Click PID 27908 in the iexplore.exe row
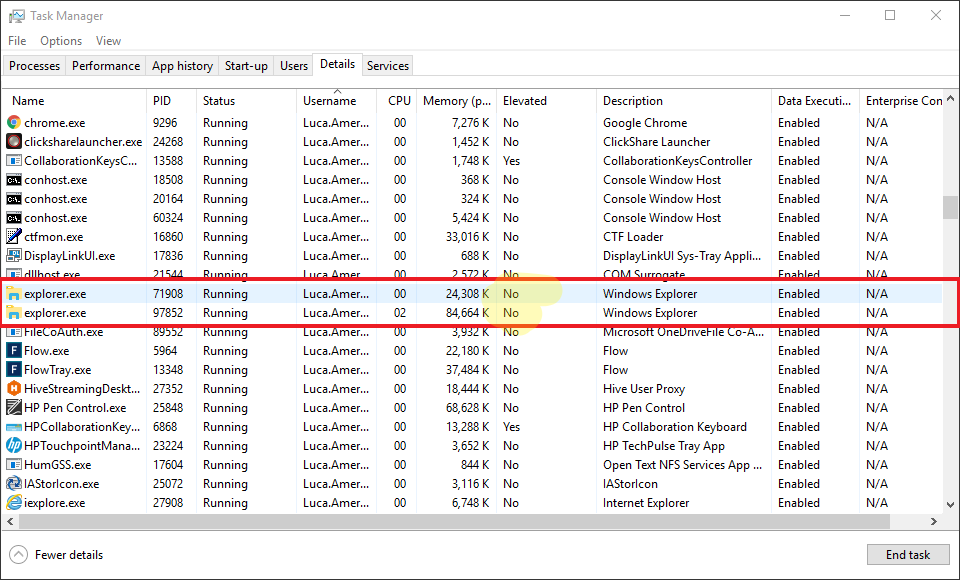The height and width of the screenshot is (580, 960). click(168, 503)
